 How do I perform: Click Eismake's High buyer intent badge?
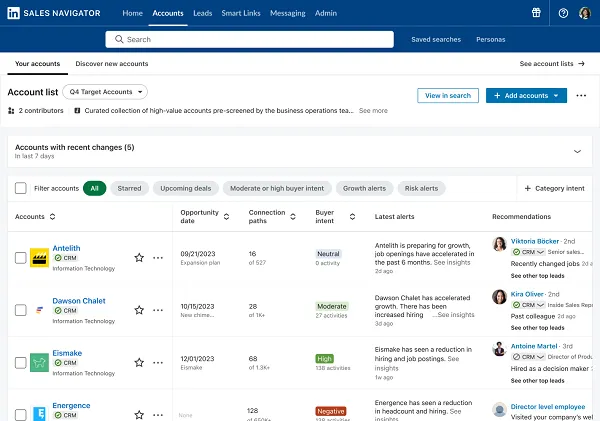tap(324, 359)
